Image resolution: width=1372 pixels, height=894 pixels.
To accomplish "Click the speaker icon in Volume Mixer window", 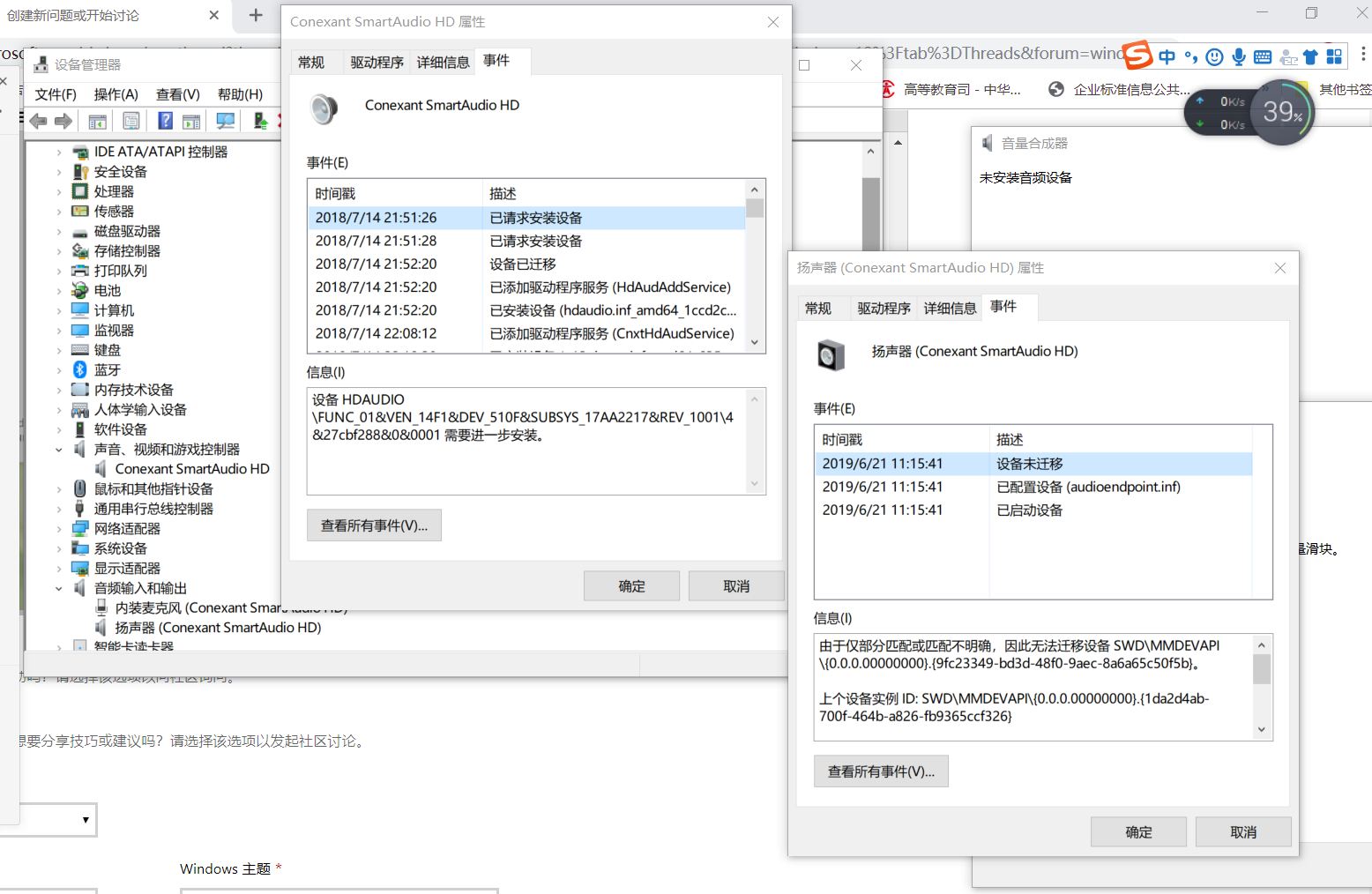I will pyautogui.click(x=988, y=143).
